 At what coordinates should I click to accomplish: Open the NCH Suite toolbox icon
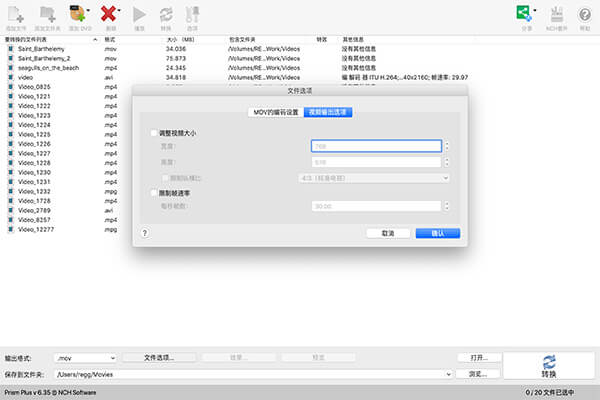(x=557, y=14)
